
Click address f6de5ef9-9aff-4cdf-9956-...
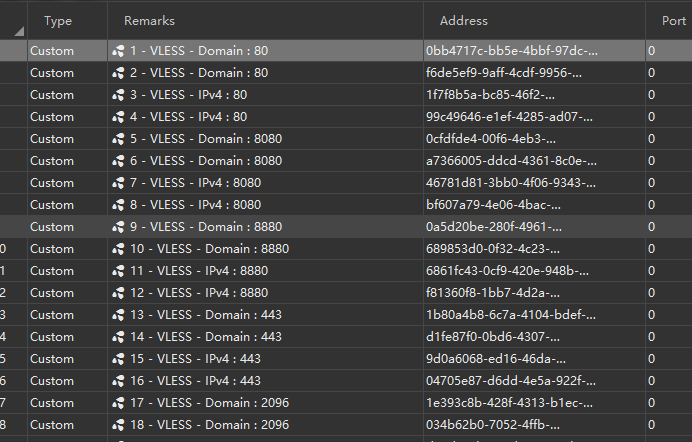click(504, 73)
